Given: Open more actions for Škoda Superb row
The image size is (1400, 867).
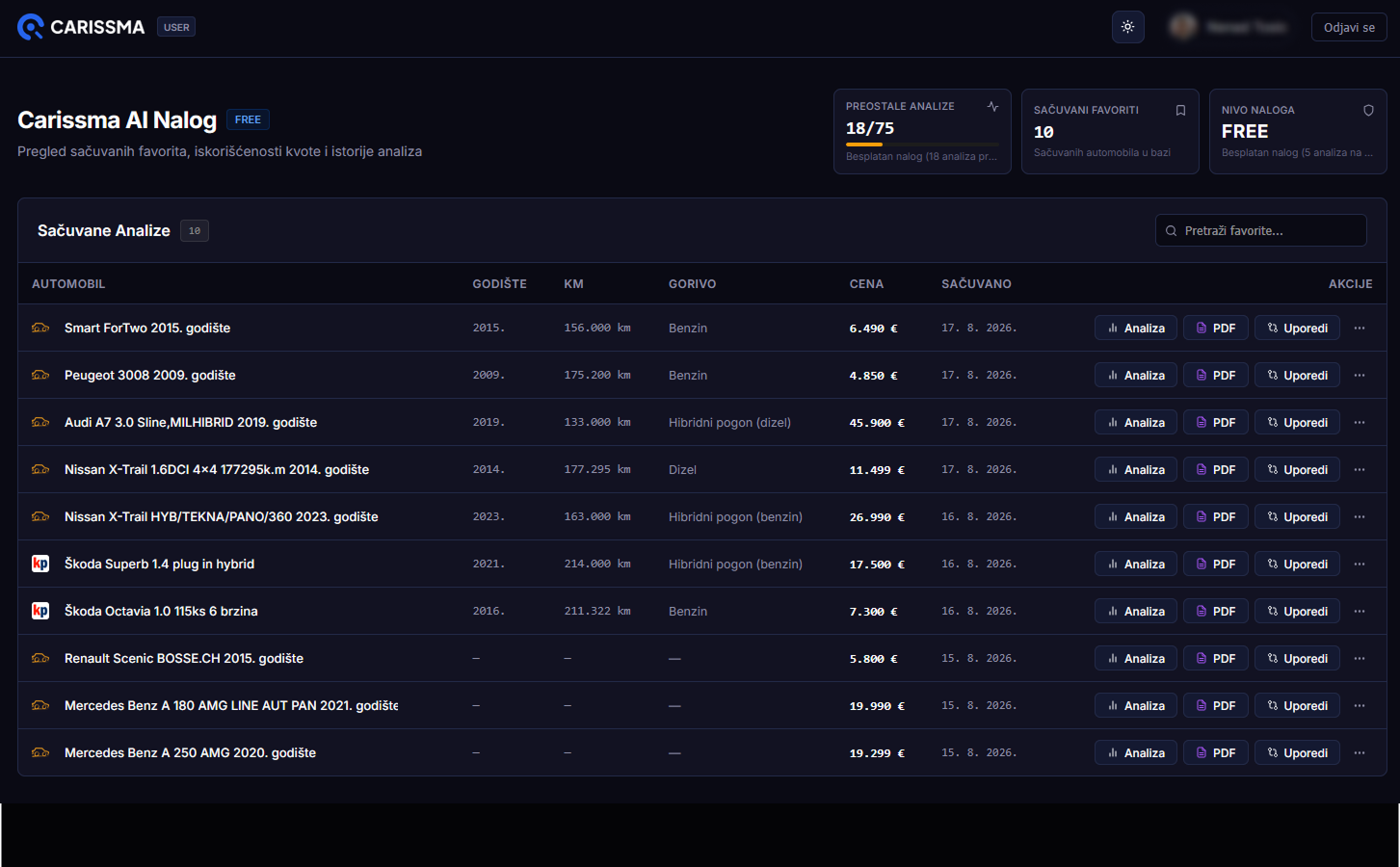Looking at the screenshot, I should click(x=1360, y=565).
